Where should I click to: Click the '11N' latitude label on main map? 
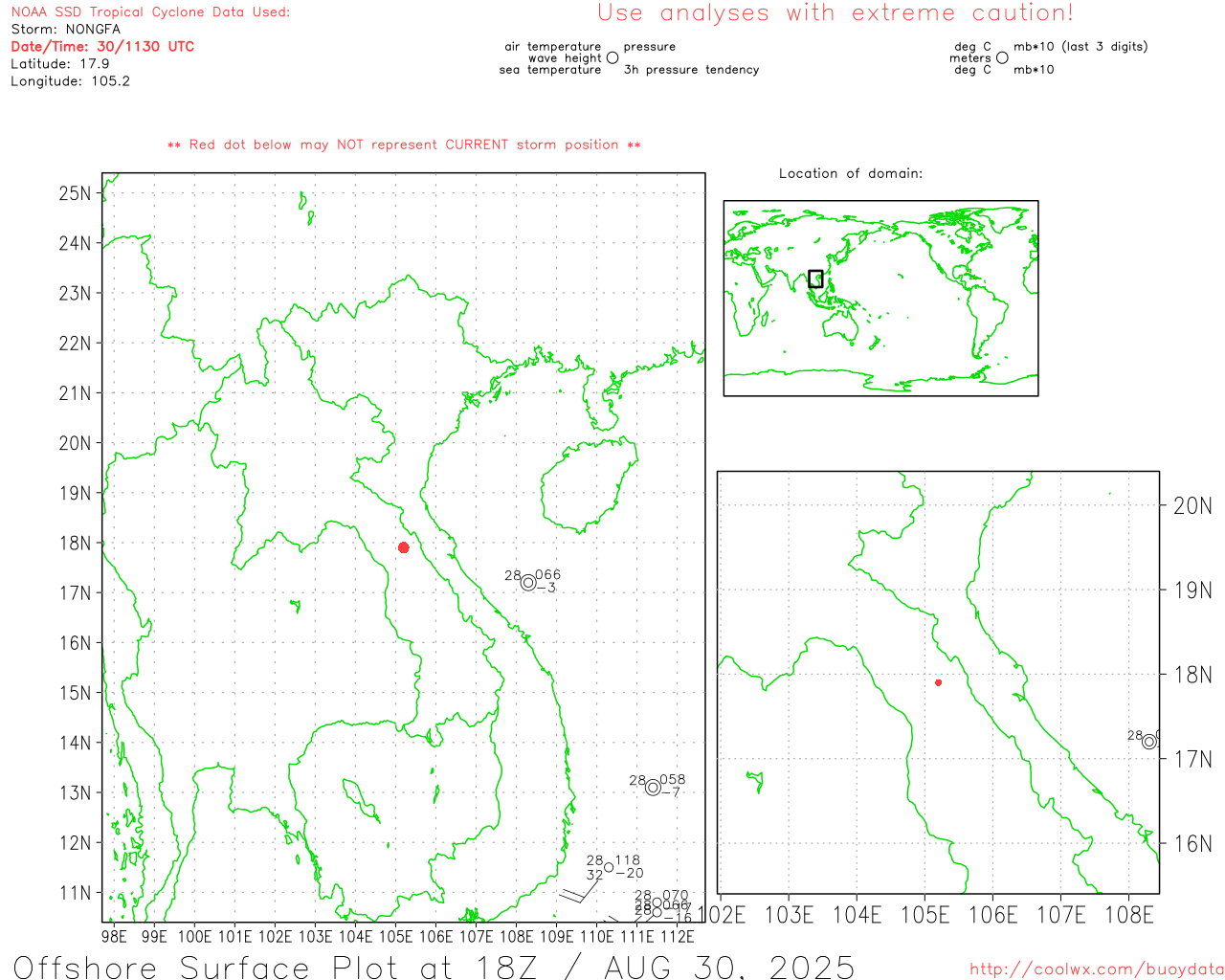pyautogui.click(x=75, y=893)
